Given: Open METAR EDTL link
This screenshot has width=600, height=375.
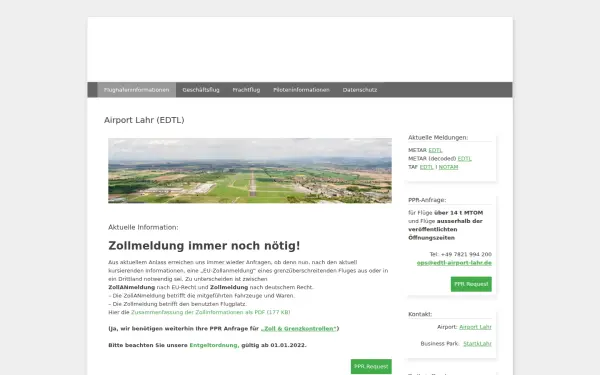Looking at the screenshot, I should coord(435,150).
